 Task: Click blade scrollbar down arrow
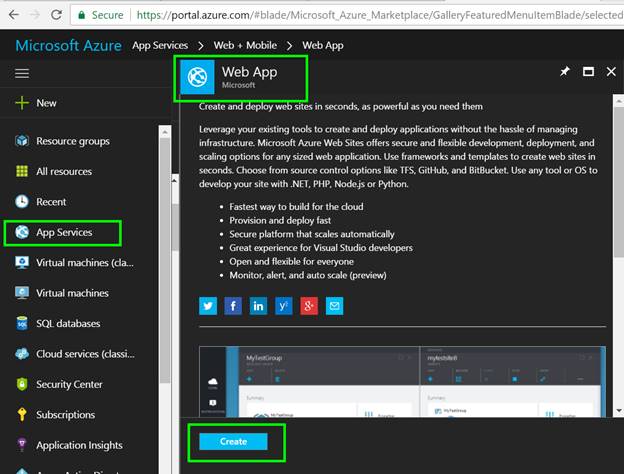(619, 410)
